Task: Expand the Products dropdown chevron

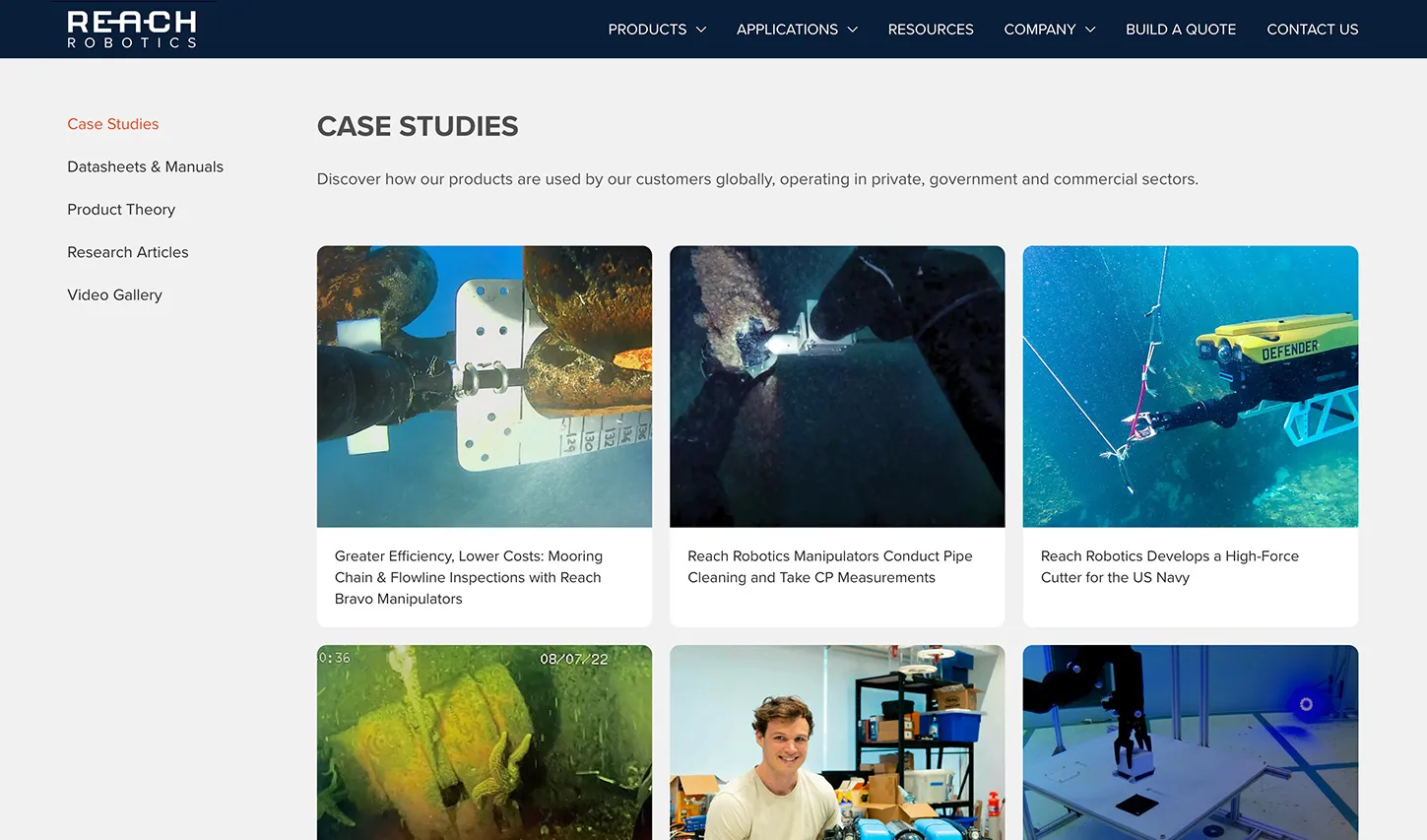Action: pyautogui.click(x=701, y=30)
